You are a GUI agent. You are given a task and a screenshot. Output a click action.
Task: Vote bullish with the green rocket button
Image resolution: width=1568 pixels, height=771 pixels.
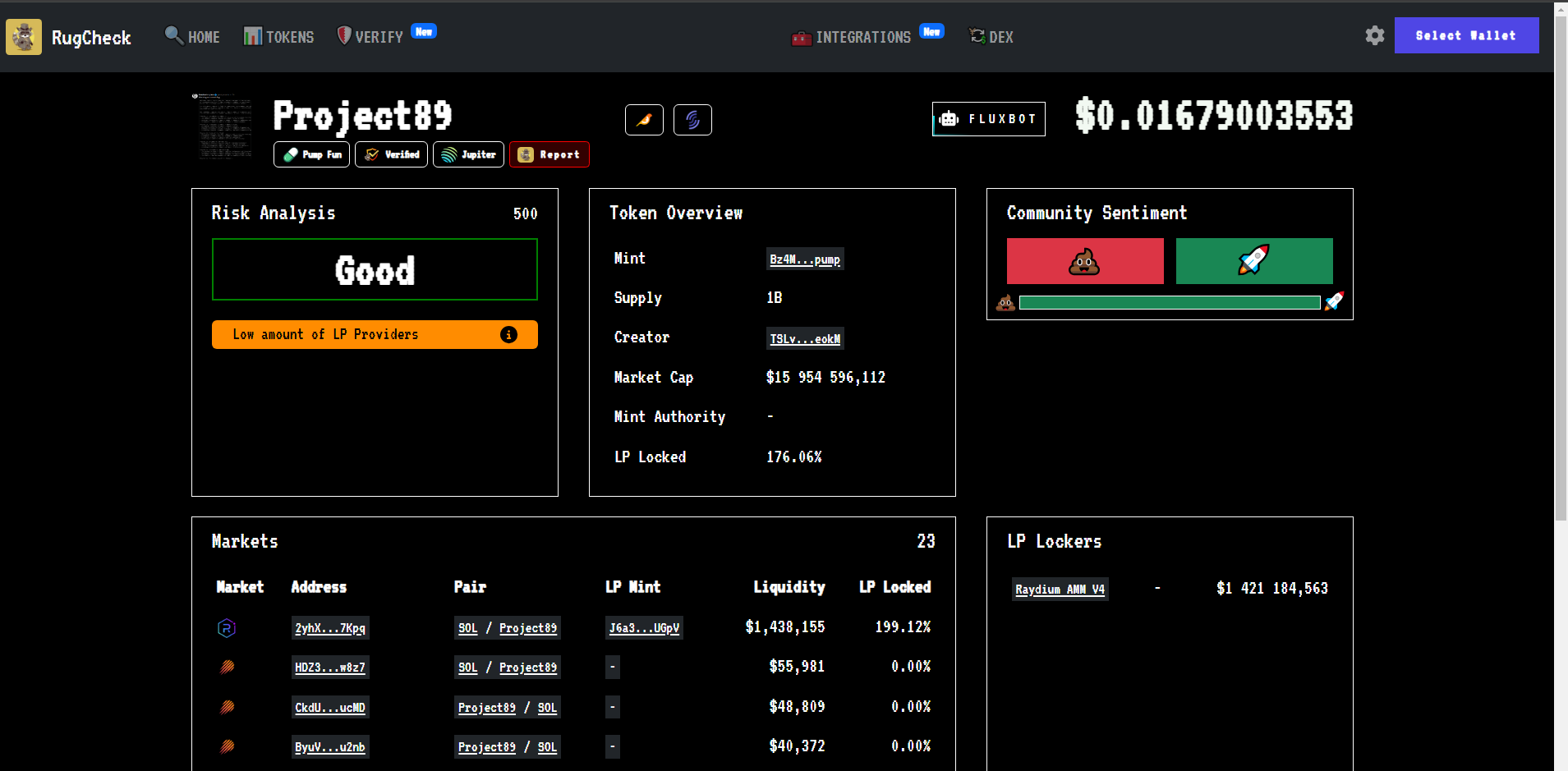[x=1254, y=261]
